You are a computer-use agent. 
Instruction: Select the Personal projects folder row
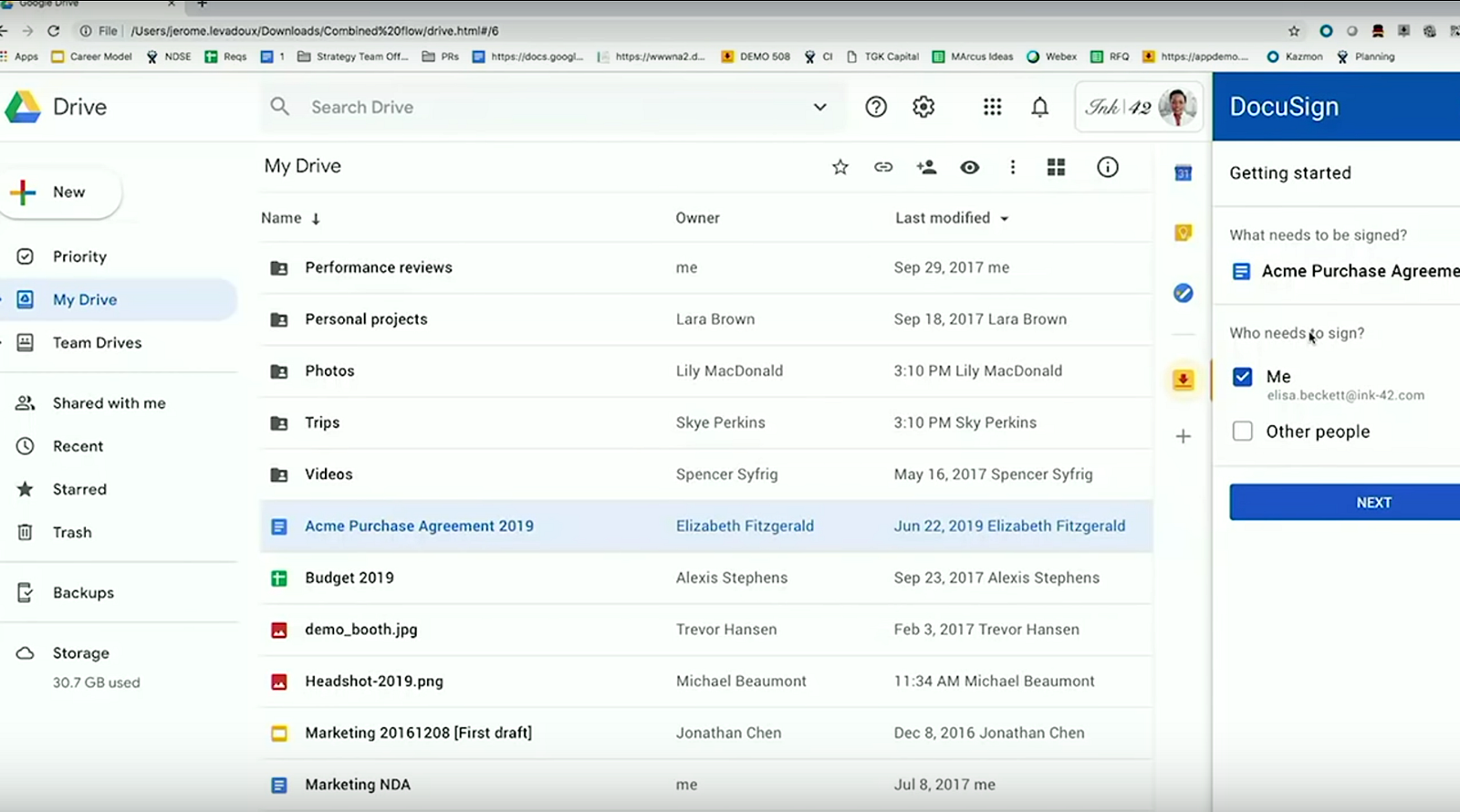[706, 319]
